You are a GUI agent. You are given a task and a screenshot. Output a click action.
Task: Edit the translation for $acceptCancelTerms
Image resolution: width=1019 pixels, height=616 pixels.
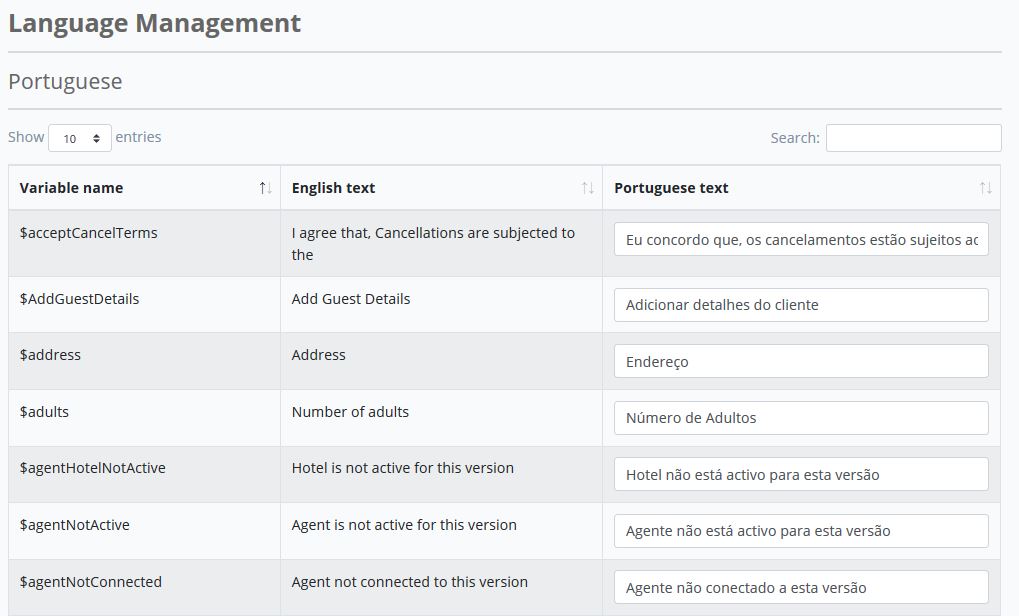point(800,239)
